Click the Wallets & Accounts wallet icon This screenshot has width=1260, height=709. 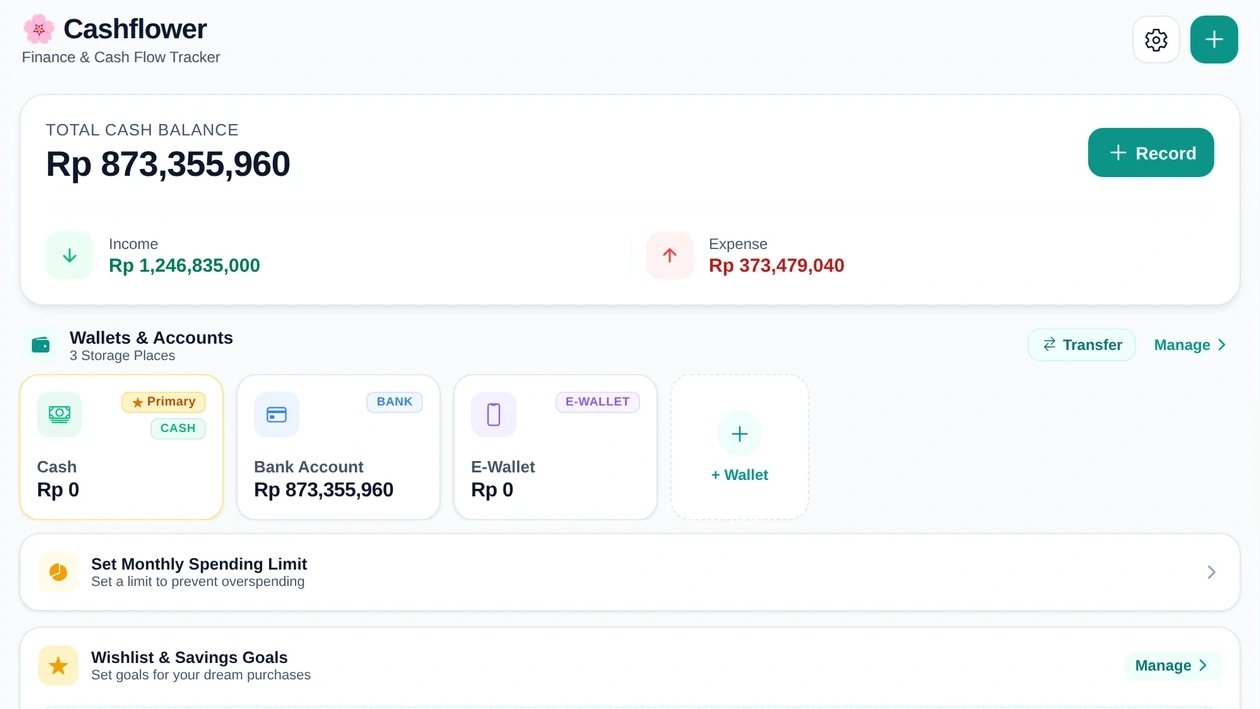click(x=41, y=345)
